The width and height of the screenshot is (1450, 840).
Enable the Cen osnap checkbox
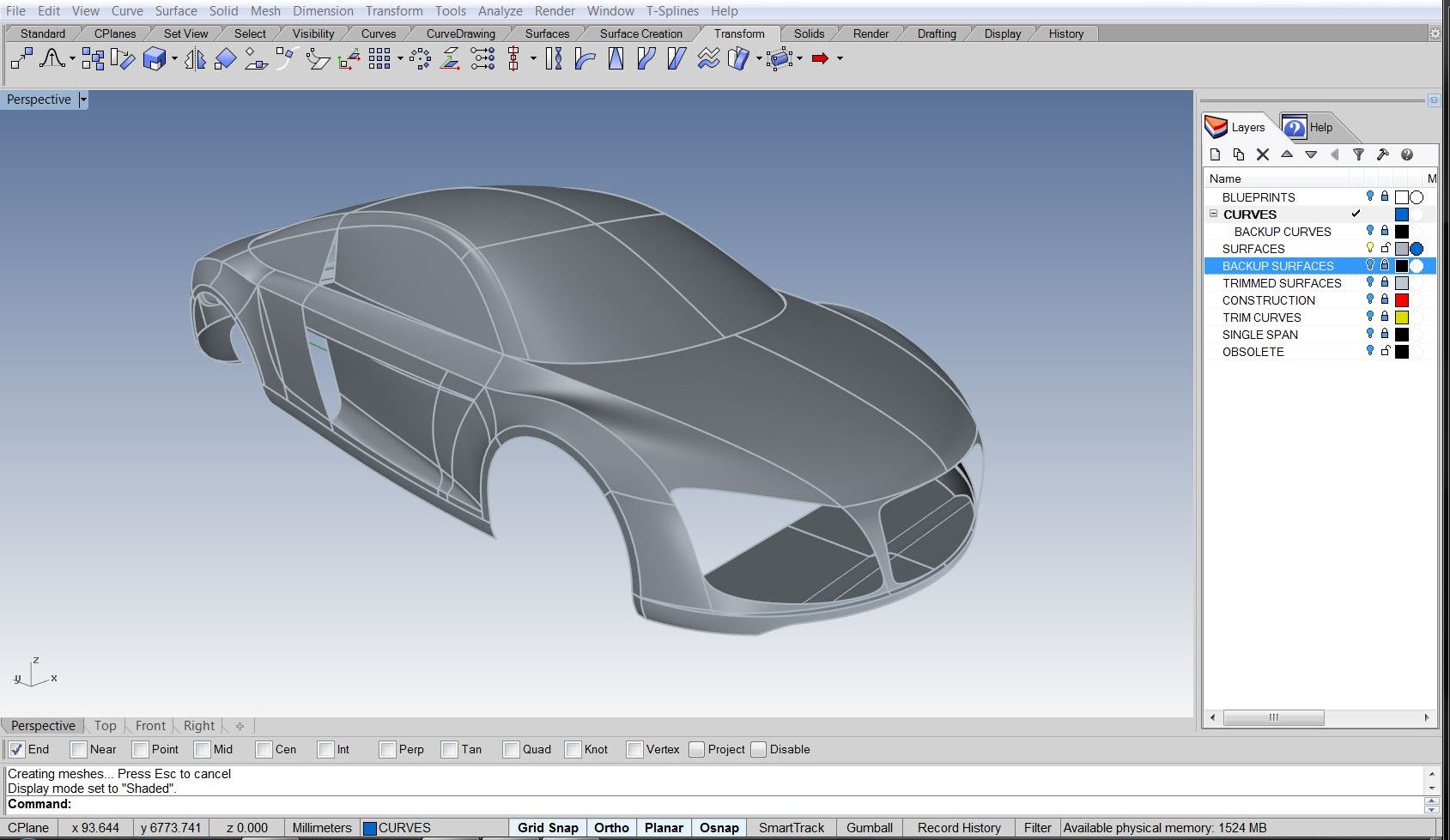264,749
